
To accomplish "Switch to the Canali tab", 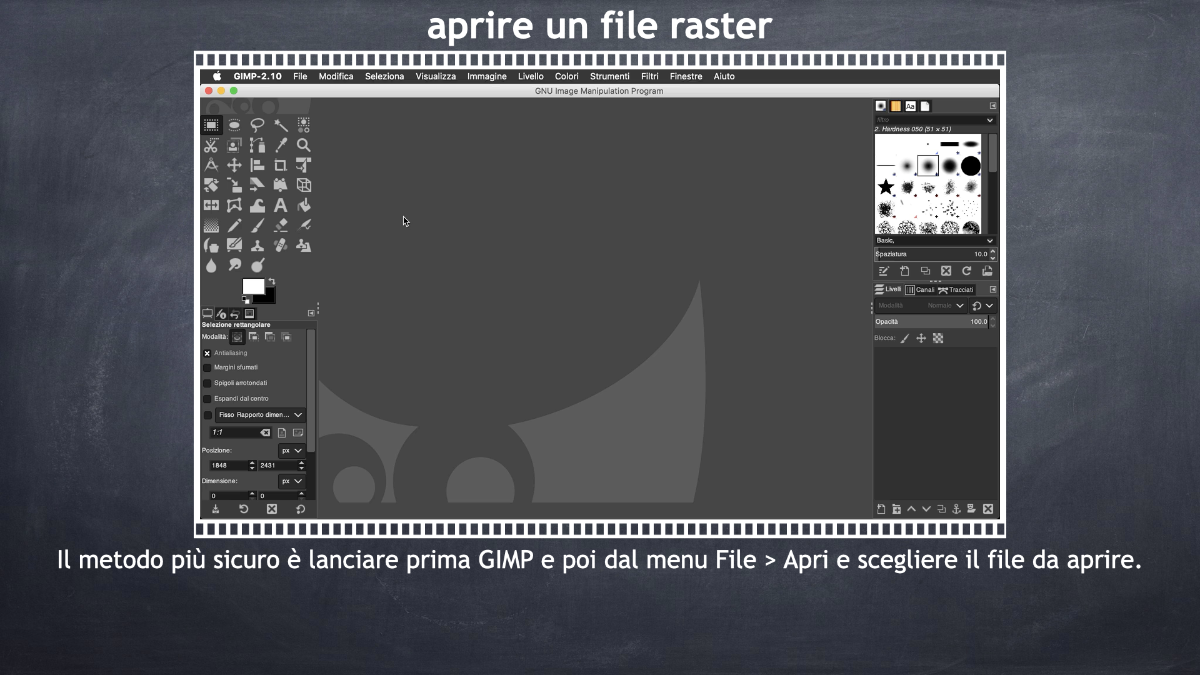I will click(x=920, y=290).
